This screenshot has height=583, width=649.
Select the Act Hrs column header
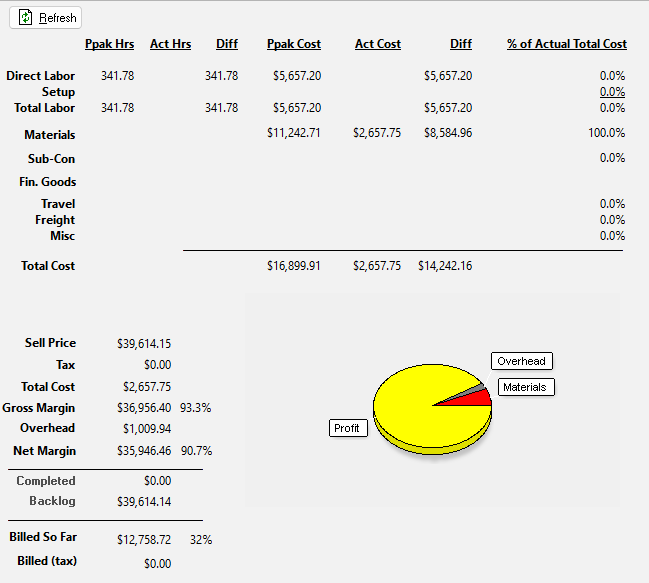coord(170,44)
